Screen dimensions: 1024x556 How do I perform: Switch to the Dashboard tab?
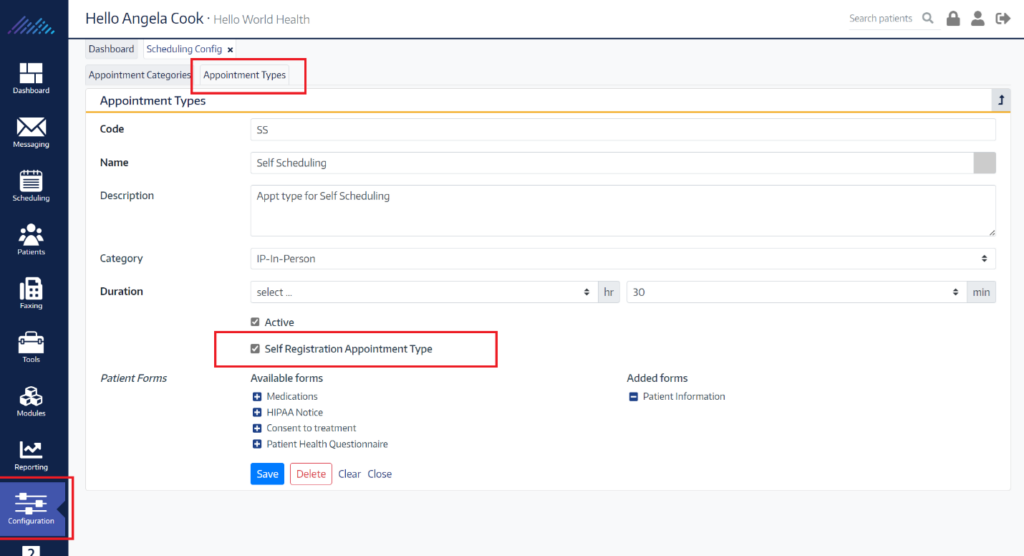(x=111, y=49)
